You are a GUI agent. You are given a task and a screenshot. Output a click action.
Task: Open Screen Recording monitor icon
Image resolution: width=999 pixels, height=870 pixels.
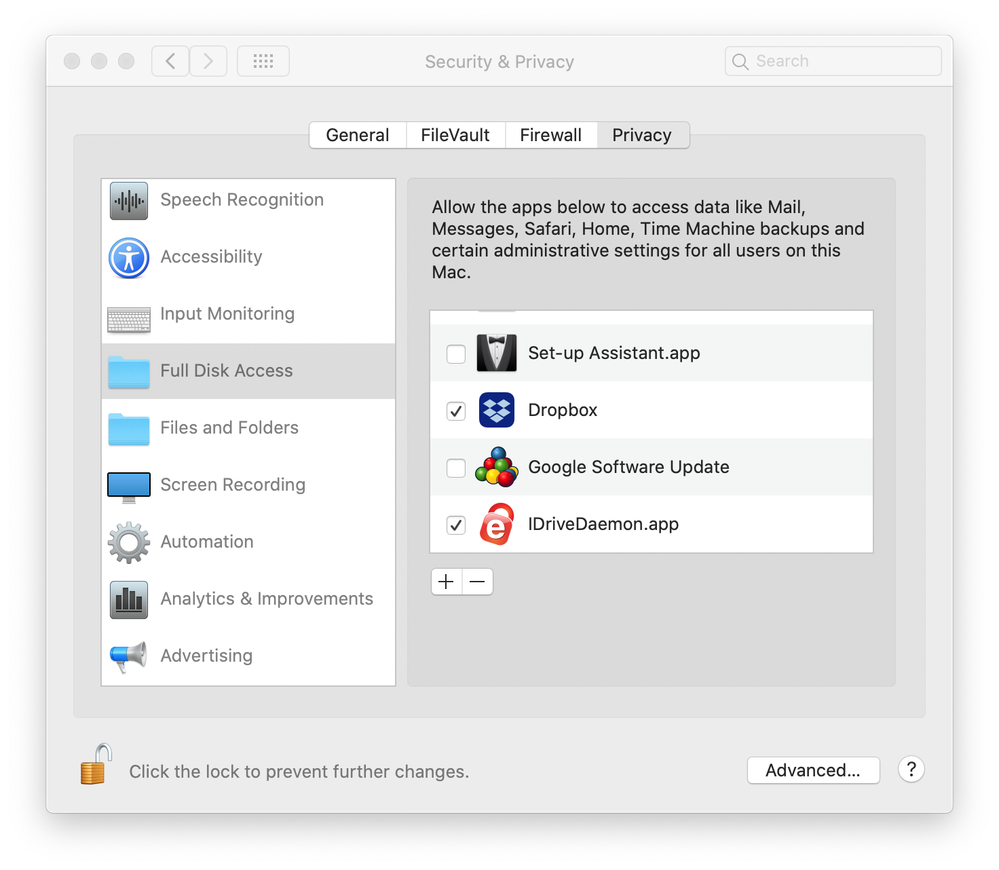pos(129,485)
